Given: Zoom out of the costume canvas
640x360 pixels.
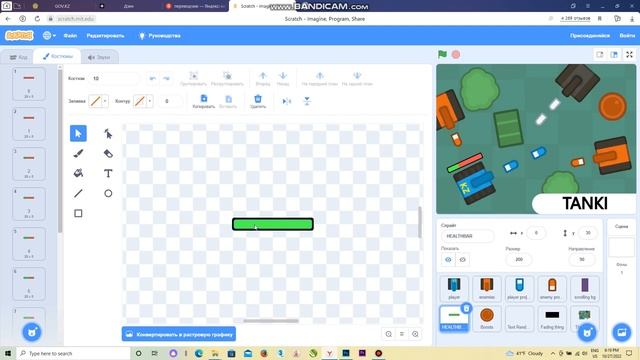Looking at the screenshot, I should [x=389, y=334].
